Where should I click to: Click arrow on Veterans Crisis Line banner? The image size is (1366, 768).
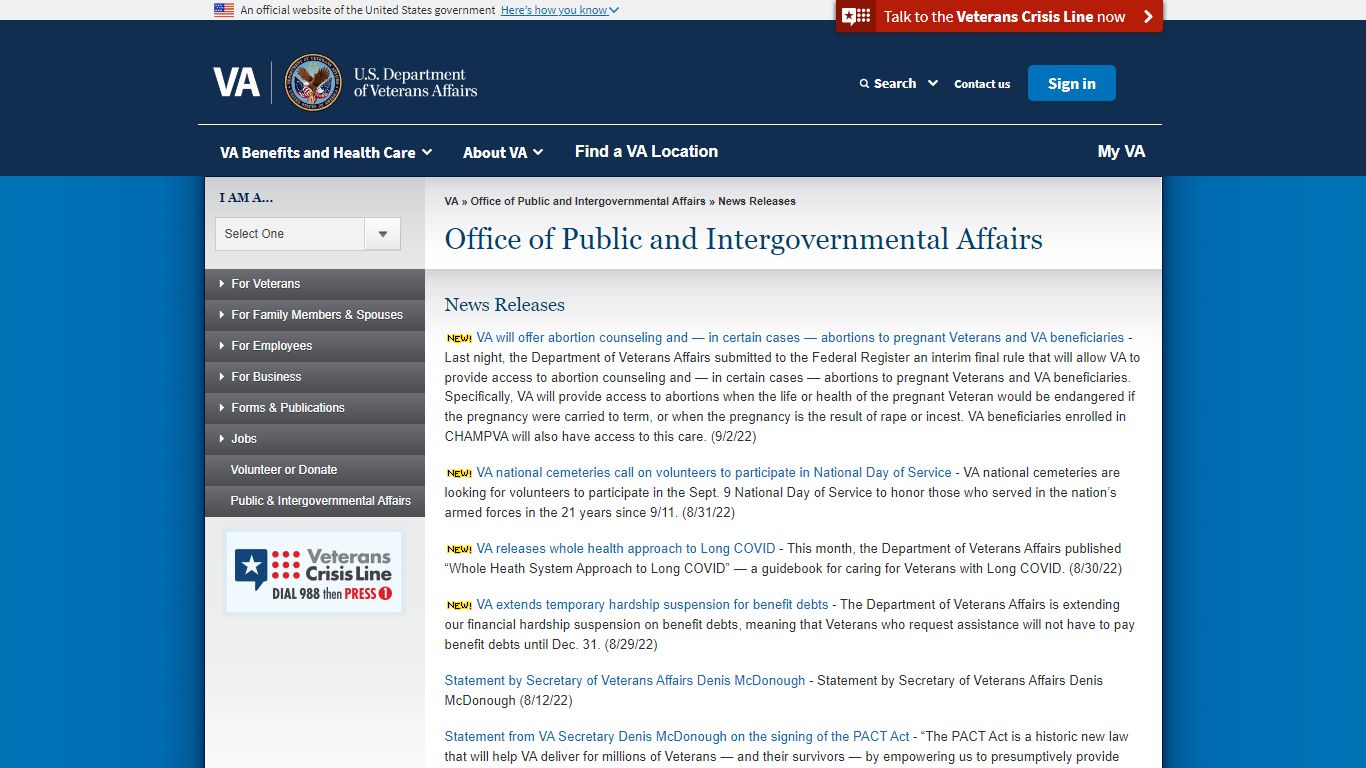coord(1148,16)
